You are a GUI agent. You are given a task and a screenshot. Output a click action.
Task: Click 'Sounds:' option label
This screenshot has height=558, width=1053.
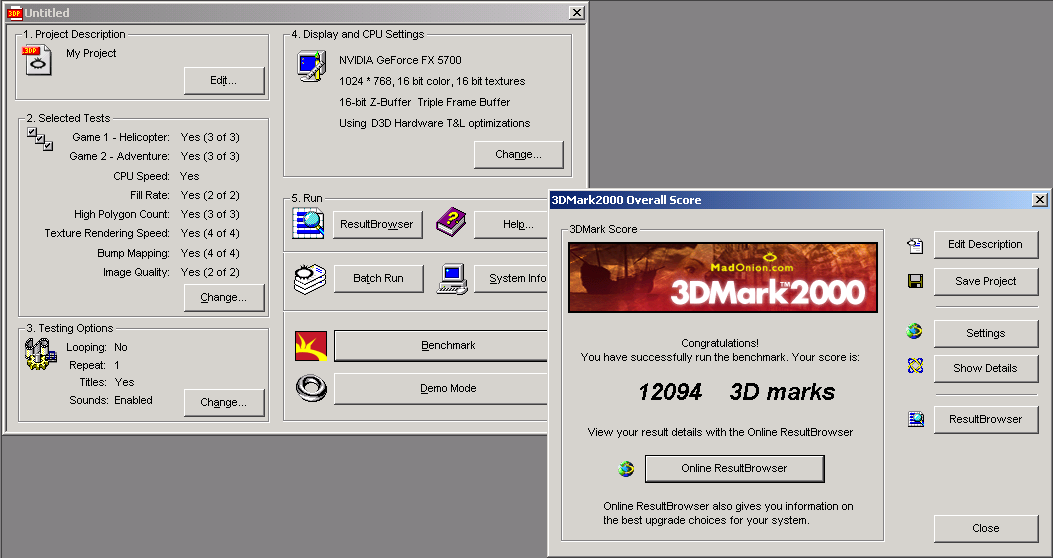coord(89,400)
